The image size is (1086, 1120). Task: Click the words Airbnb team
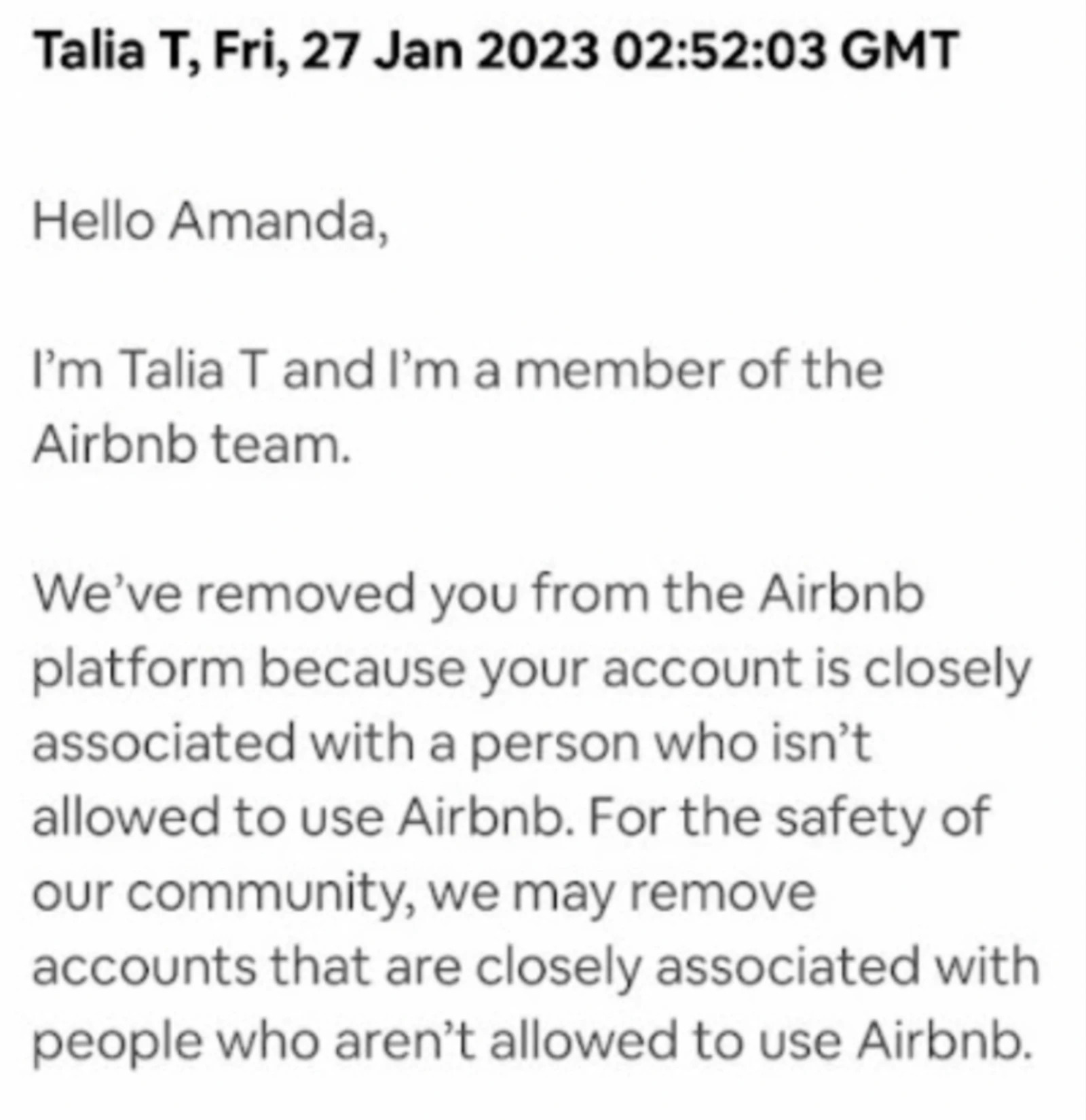tap(192, 445)
